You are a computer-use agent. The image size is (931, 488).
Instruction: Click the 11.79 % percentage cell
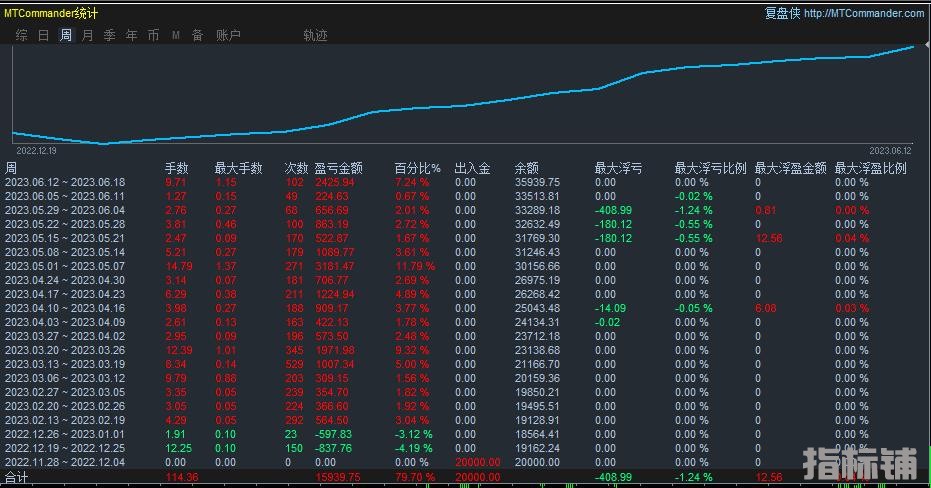point(415,266)
